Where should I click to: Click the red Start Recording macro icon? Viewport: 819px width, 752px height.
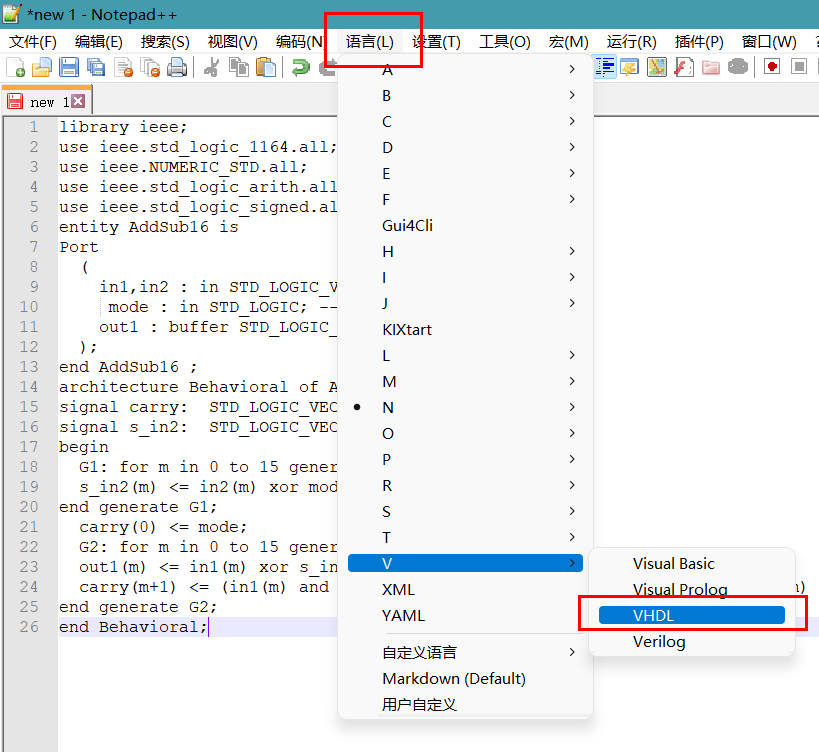click(772, 67)
